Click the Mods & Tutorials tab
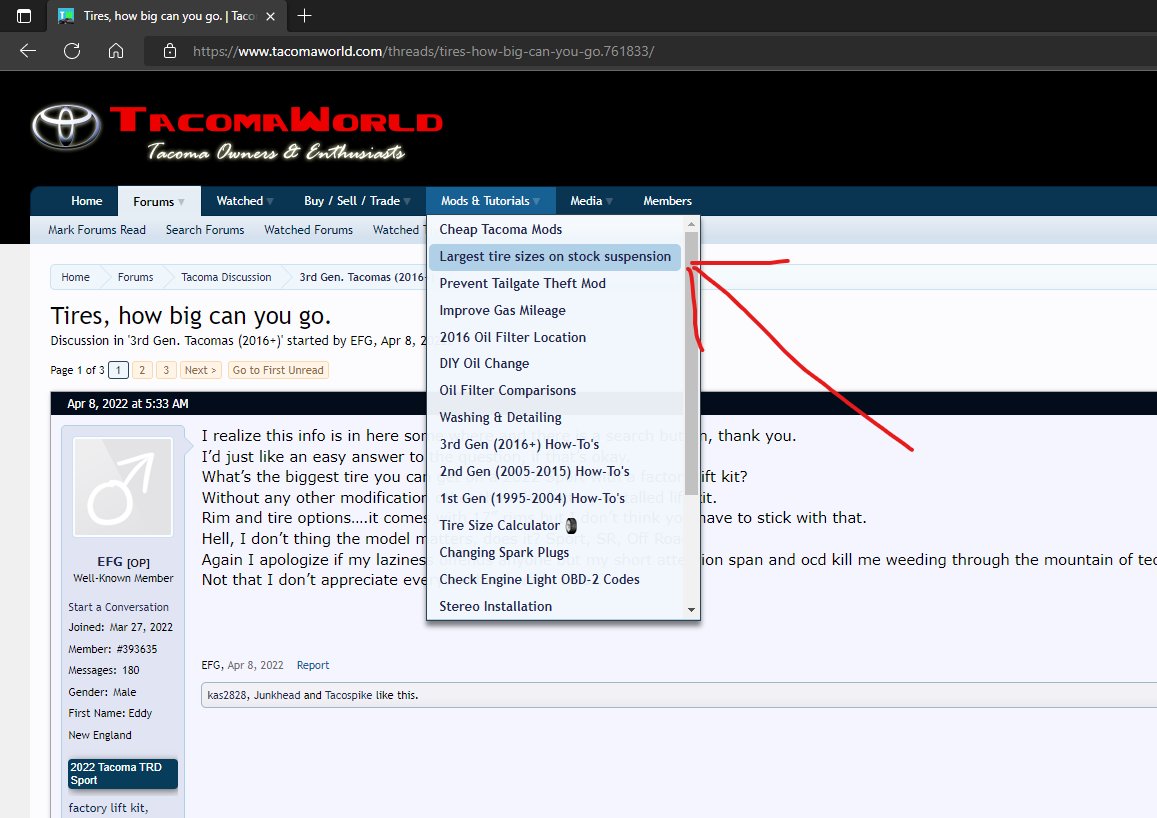Image resolution: width=1157 pixels, height=818 pixels. coord(485,201)
